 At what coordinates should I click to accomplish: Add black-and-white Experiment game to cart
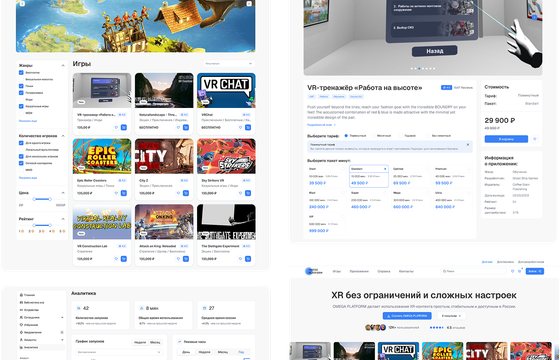[x=248, y=259]
